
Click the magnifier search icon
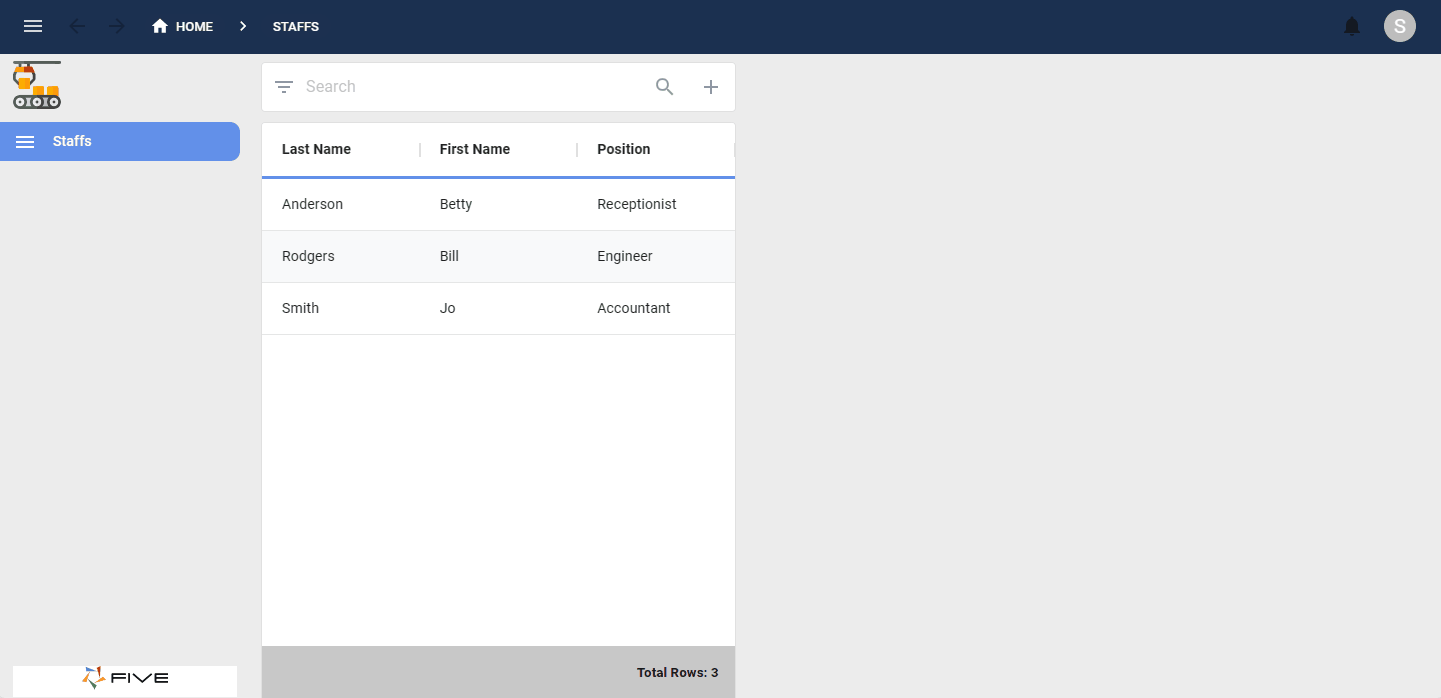[665, 87]
